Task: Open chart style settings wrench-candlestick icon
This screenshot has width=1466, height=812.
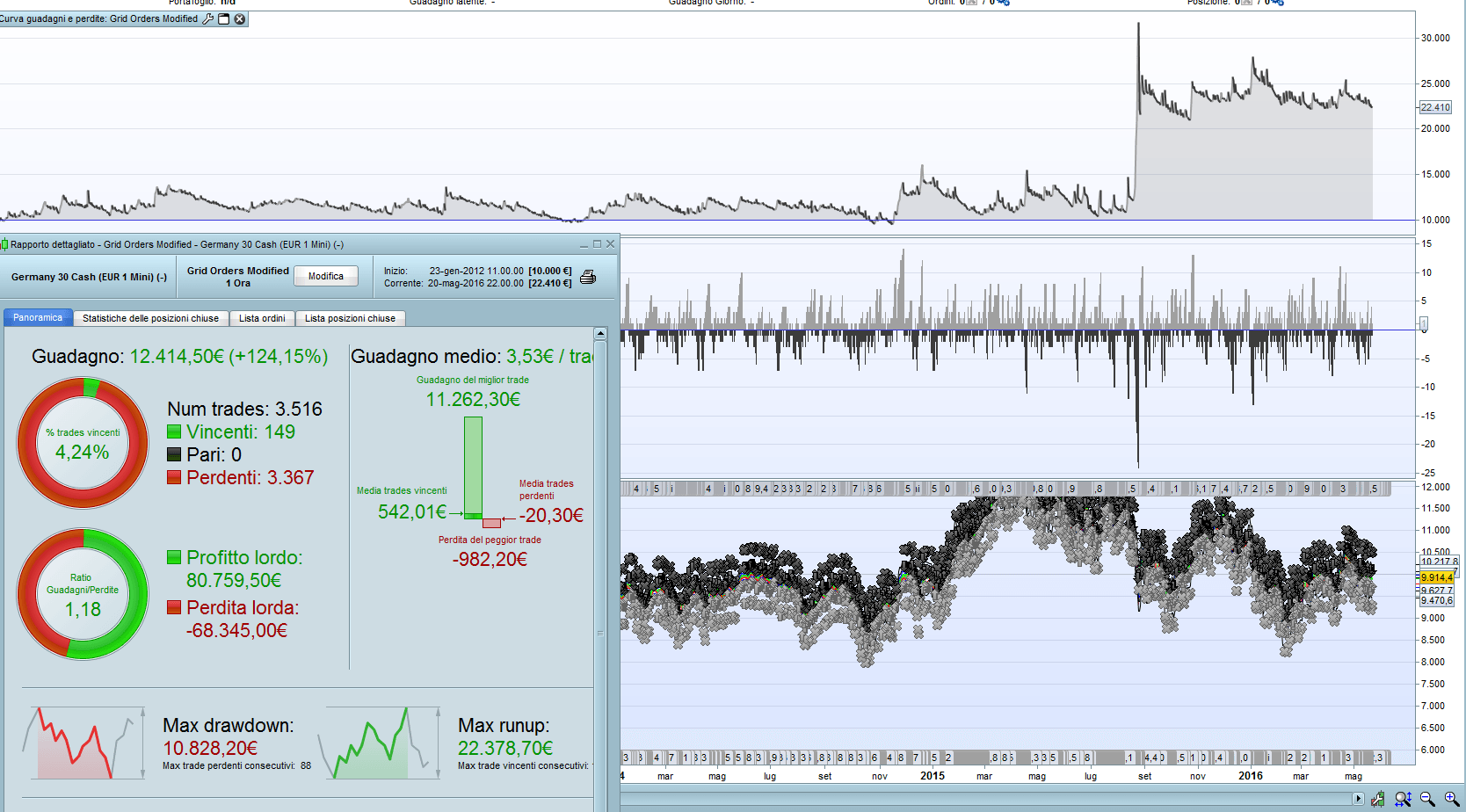Action: (1377, 799)
